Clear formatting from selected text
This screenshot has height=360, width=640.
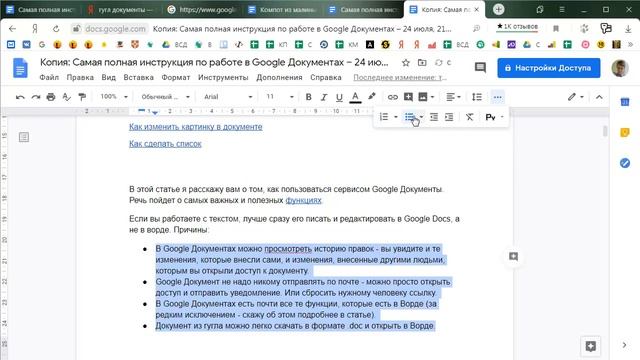point(469,117)
